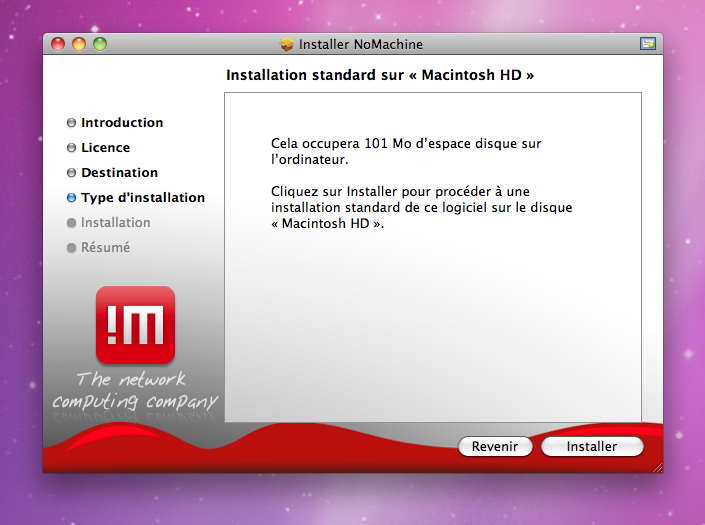Go back with the Revenir button
The image size is (705, 525).
[495, 446]
